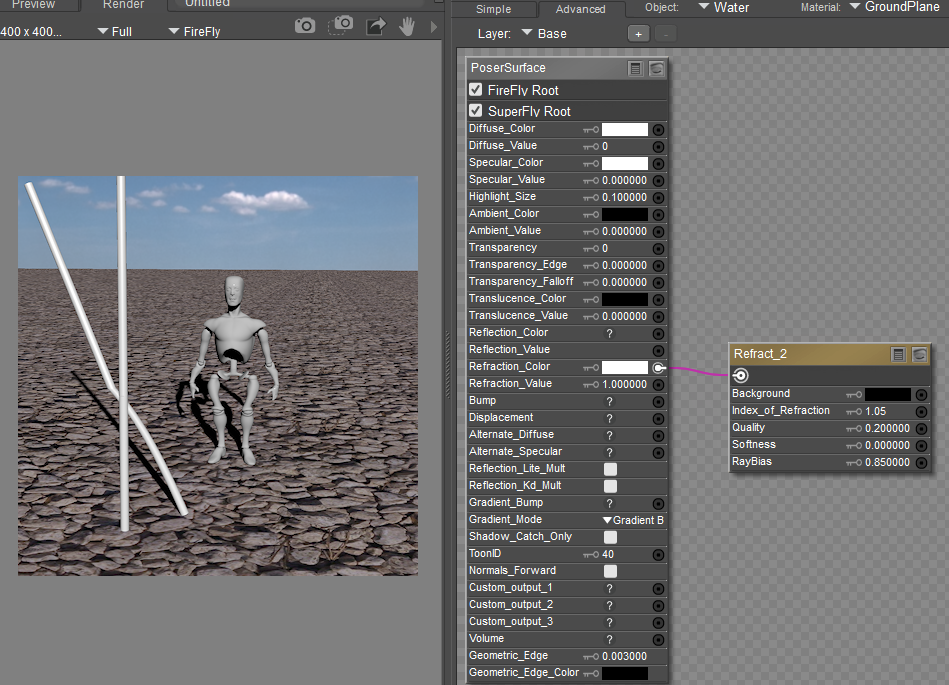The image size is (949, 685).
Task: Open the FireFly renderer dropdown
Action: [193, 31]
